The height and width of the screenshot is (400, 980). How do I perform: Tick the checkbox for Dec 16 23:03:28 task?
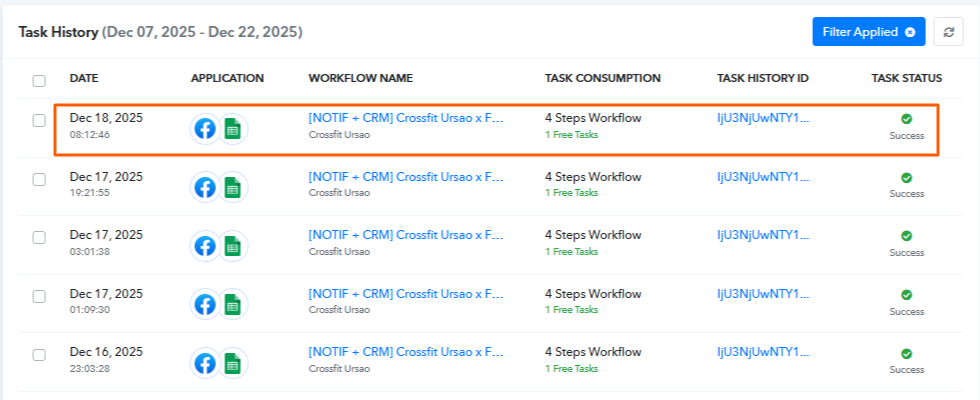coord(39,355)
